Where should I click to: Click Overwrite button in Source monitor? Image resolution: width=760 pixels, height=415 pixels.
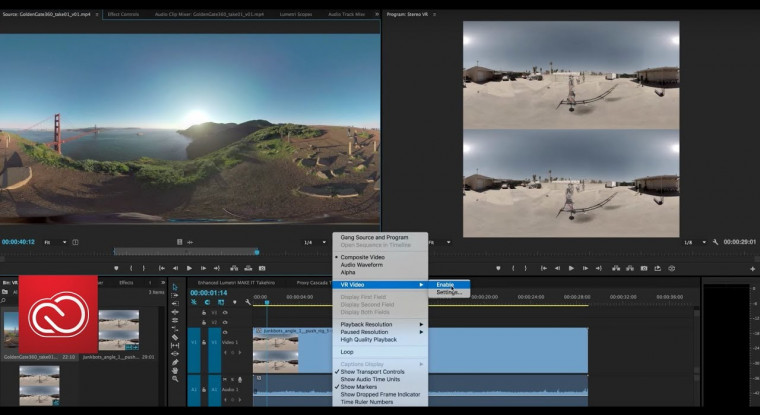(x=248, y=268)
